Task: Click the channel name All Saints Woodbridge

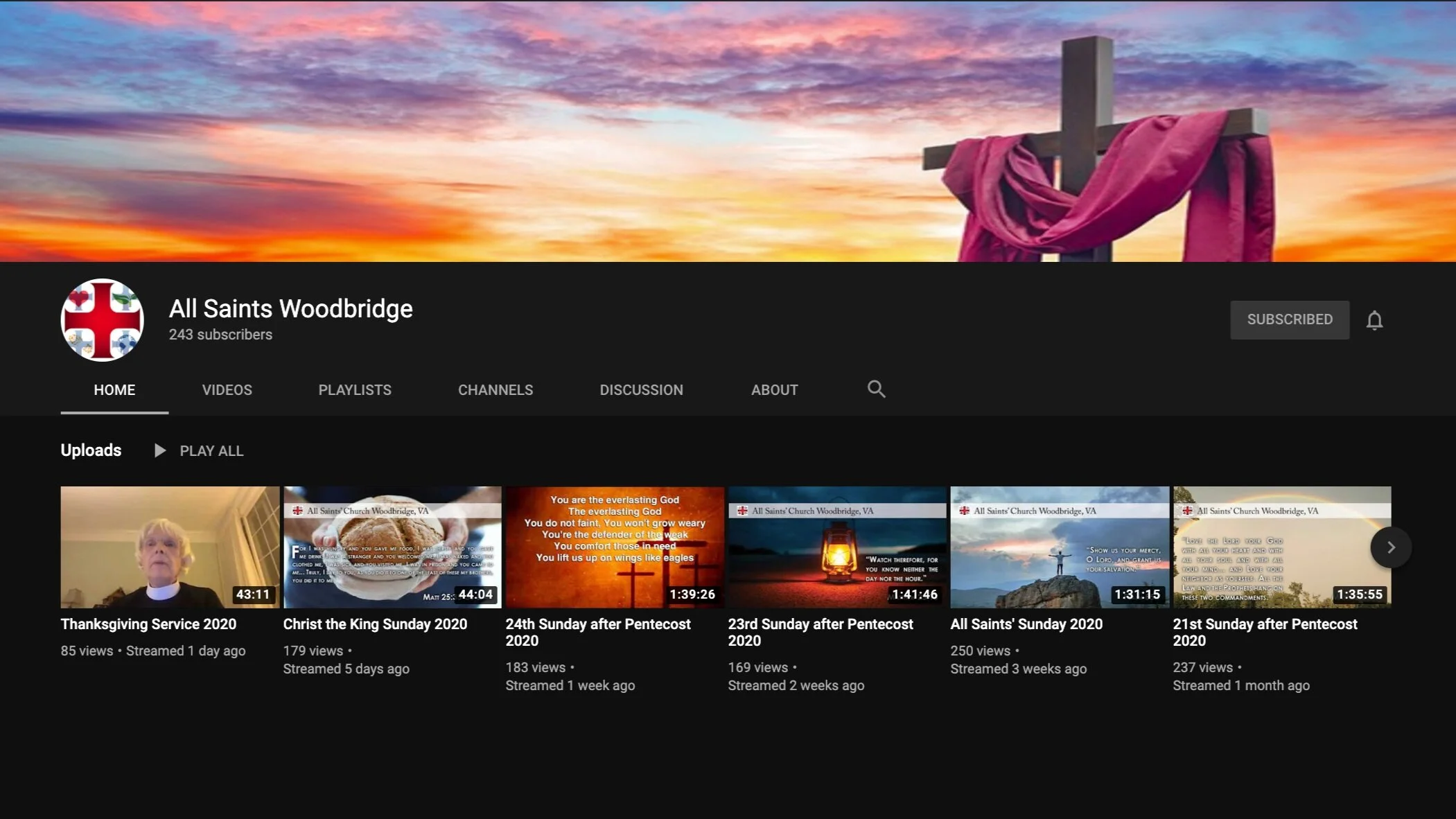Action: pyautogui.click(x=291, y=308)
